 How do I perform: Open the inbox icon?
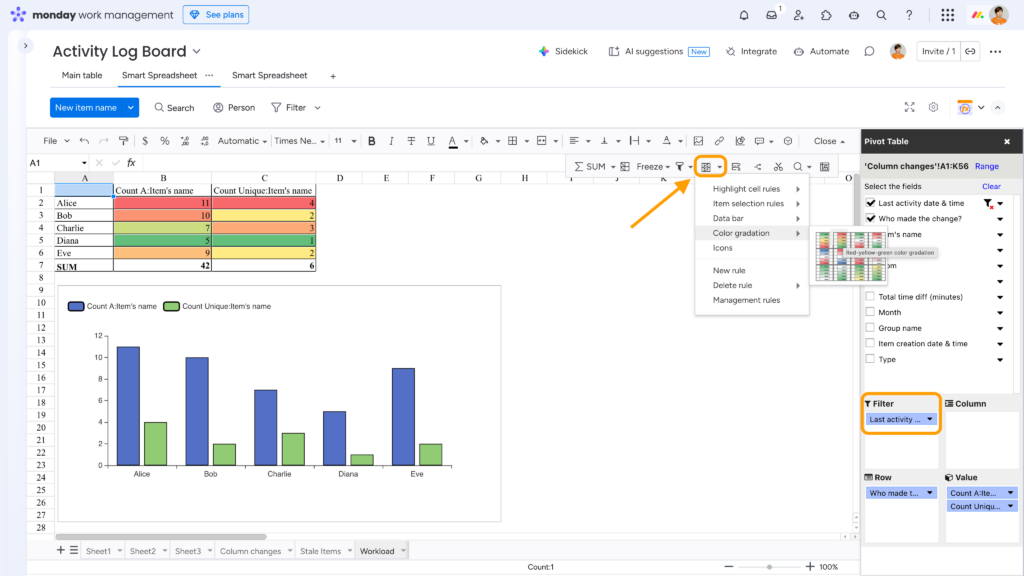771,15
